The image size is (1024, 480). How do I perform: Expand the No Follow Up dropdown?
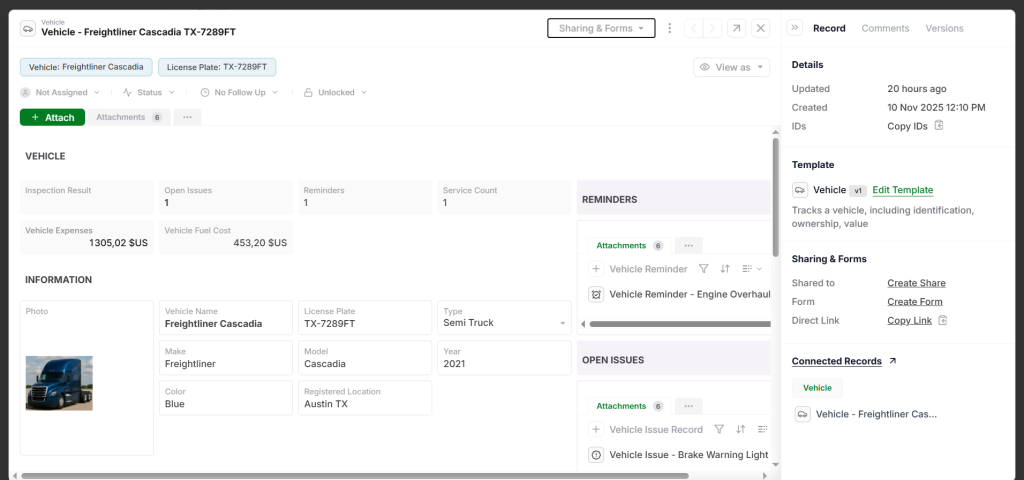[x=239, y=93]
